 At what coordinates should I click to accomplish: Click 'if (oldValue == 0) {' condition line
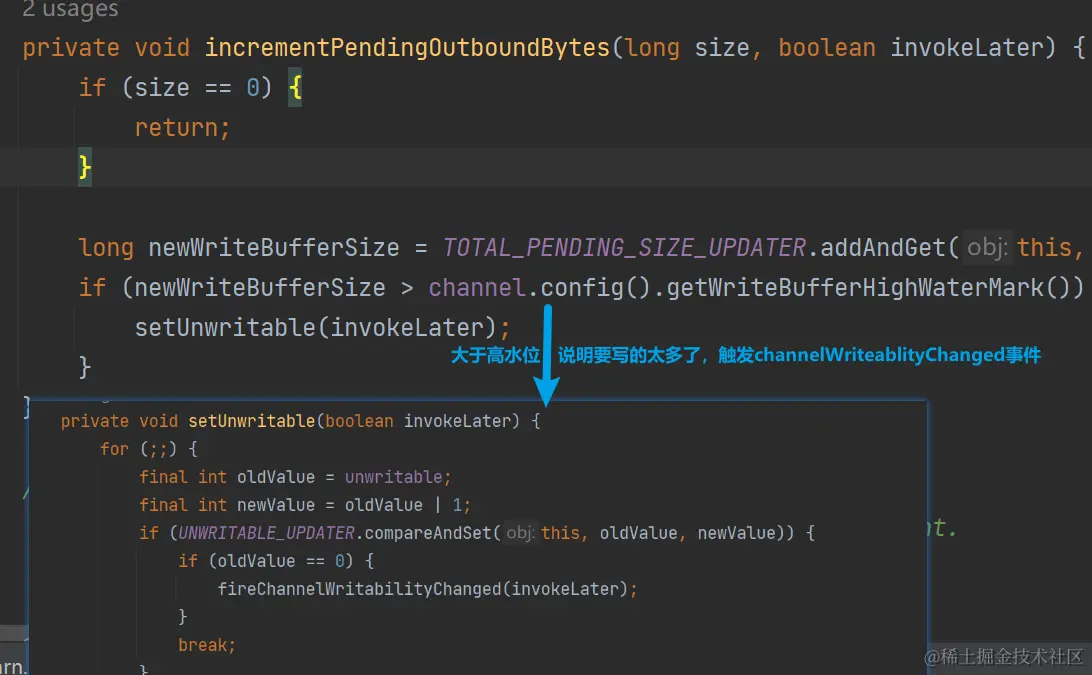276,561
